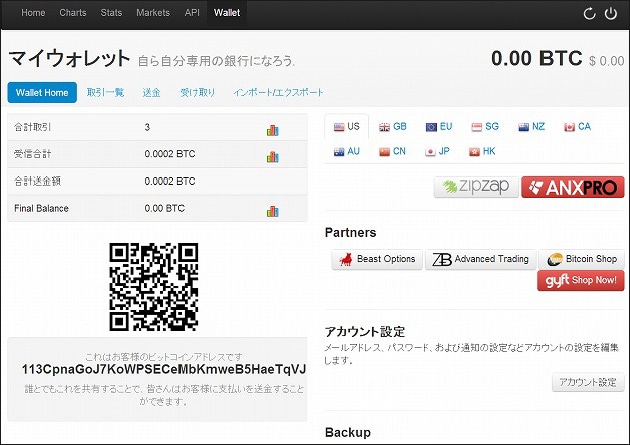Image resolution: width=630 pixels, height=445 pixels.
Task: Go to 取引一覧 transactions tab
Action: pos(105,92)
